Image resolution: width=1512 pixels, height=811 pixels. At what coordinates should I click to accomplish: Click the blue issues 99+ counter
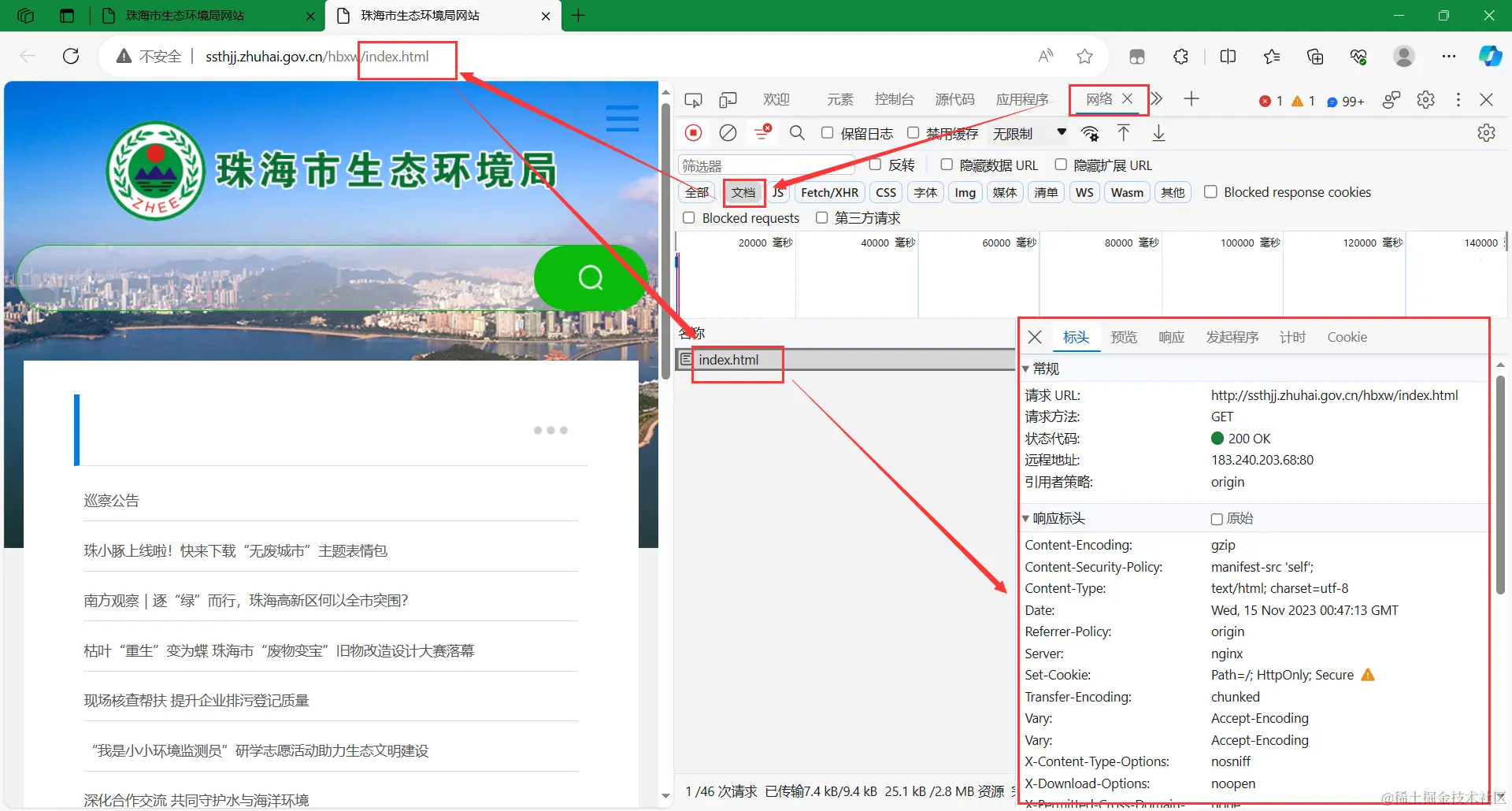click(x=1345, y=102)
